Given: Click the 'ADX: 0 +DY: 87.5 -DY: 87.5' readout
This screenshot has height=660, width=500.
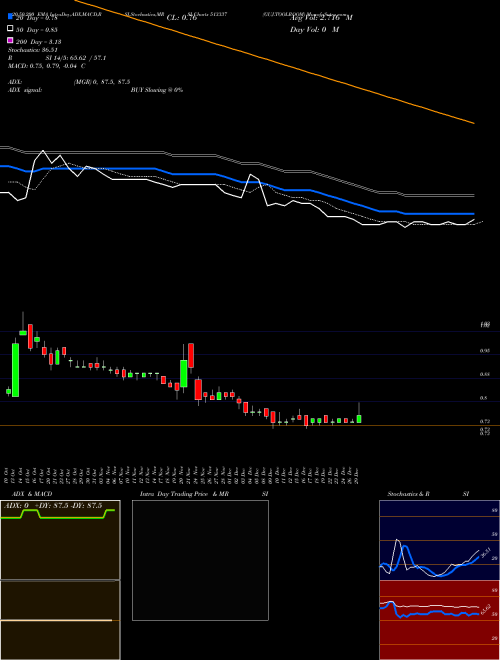Looking at the screenshot, I should click(x=53, y=506).
